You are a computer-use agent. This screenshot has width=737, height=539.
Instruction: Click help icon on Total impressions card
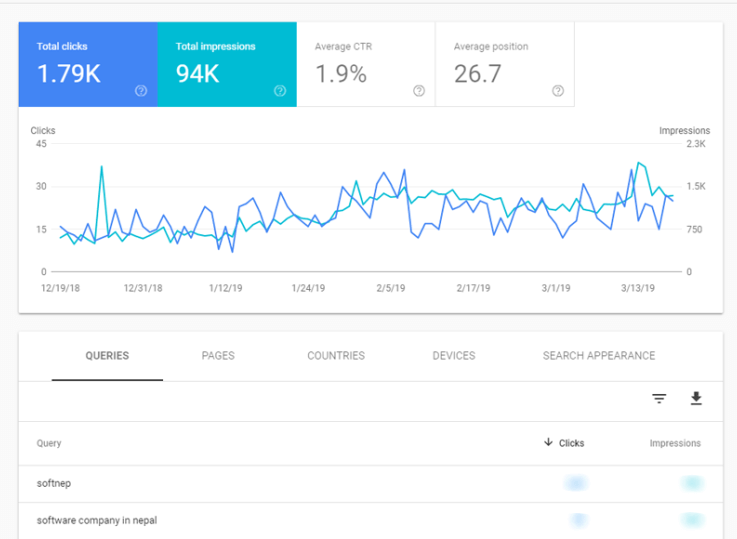[x=280, y=91]
